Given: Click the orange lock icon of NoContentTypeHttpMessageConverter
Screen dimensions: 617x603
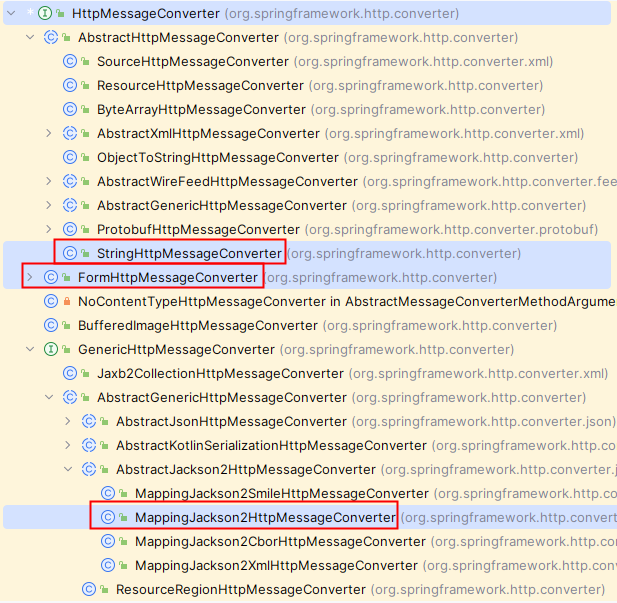Looking at the screenshot, I should (x=67, y=302).
